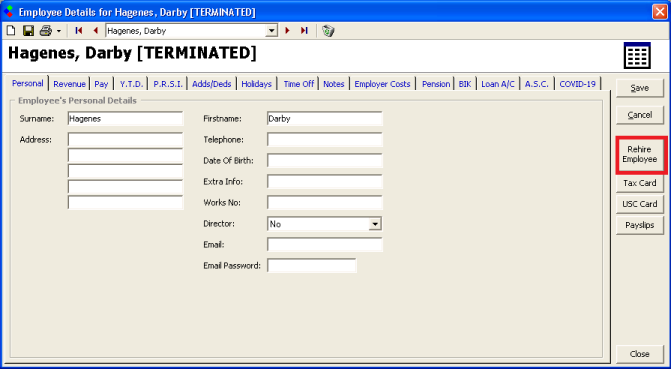Click the Save button
Viewport: 671px width, 369px height.
tap(640, 88)
